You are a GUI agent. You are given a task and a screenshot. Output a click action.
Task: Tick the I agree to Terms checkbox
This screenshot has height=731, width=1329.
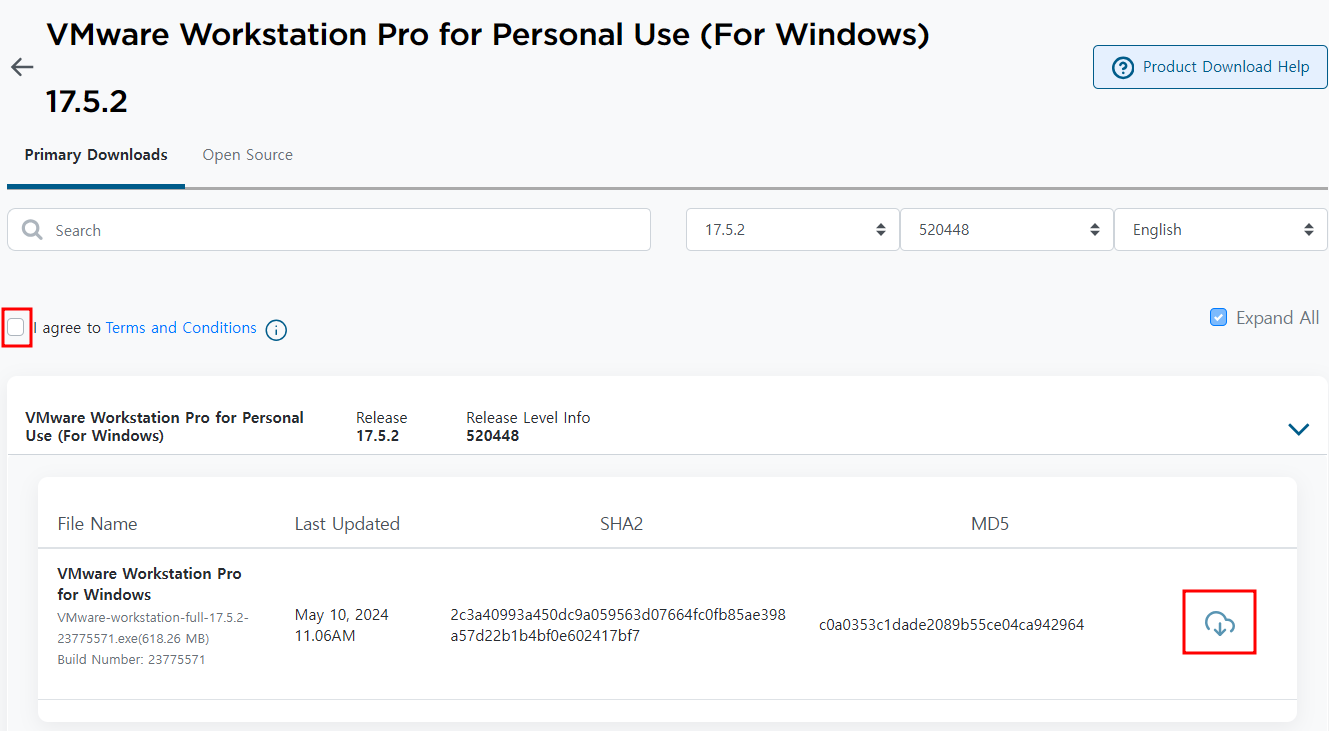16,327
